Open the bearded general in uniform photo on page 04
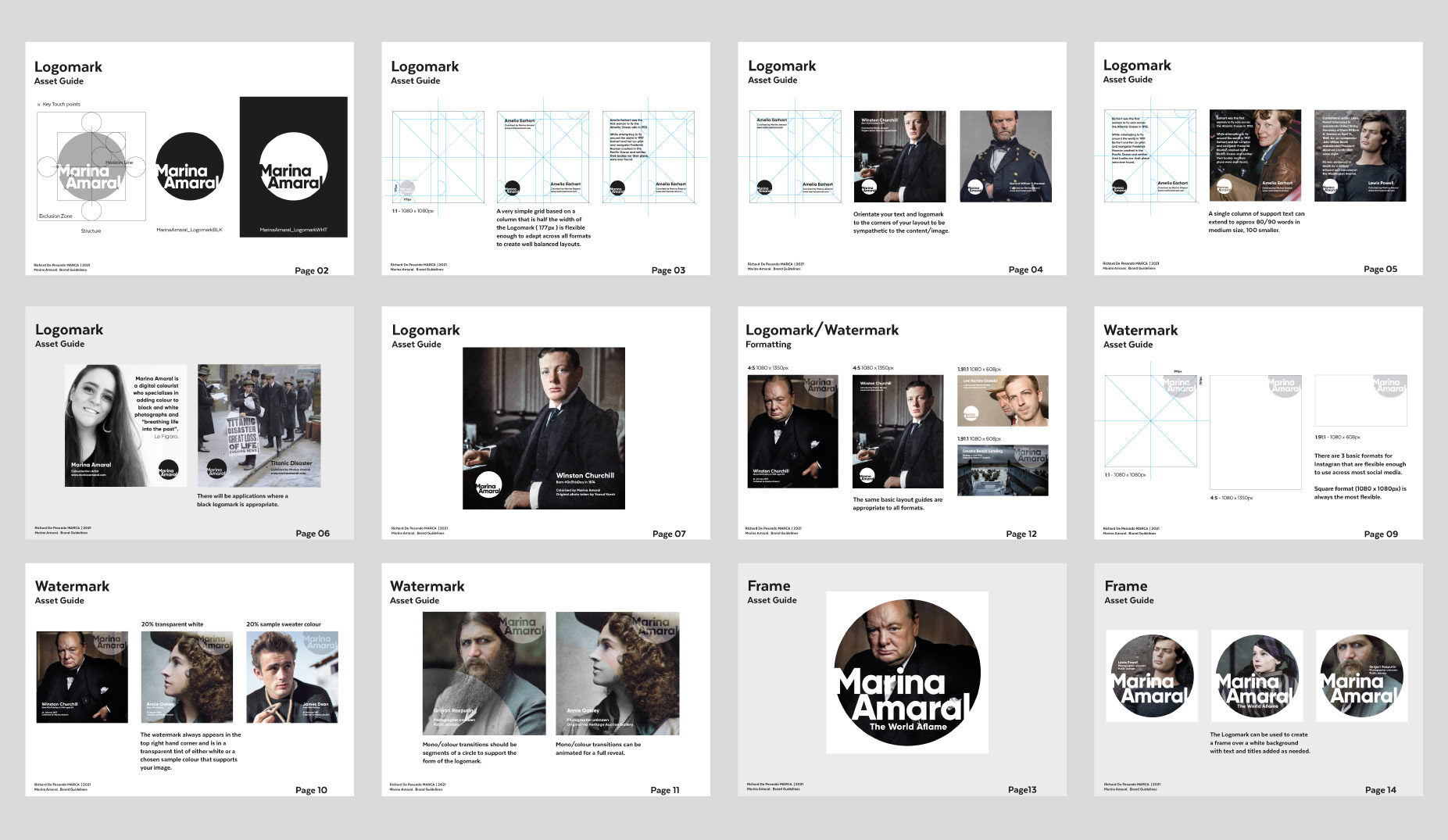Screen dimensions: 1448x840 pos(1006,156)
